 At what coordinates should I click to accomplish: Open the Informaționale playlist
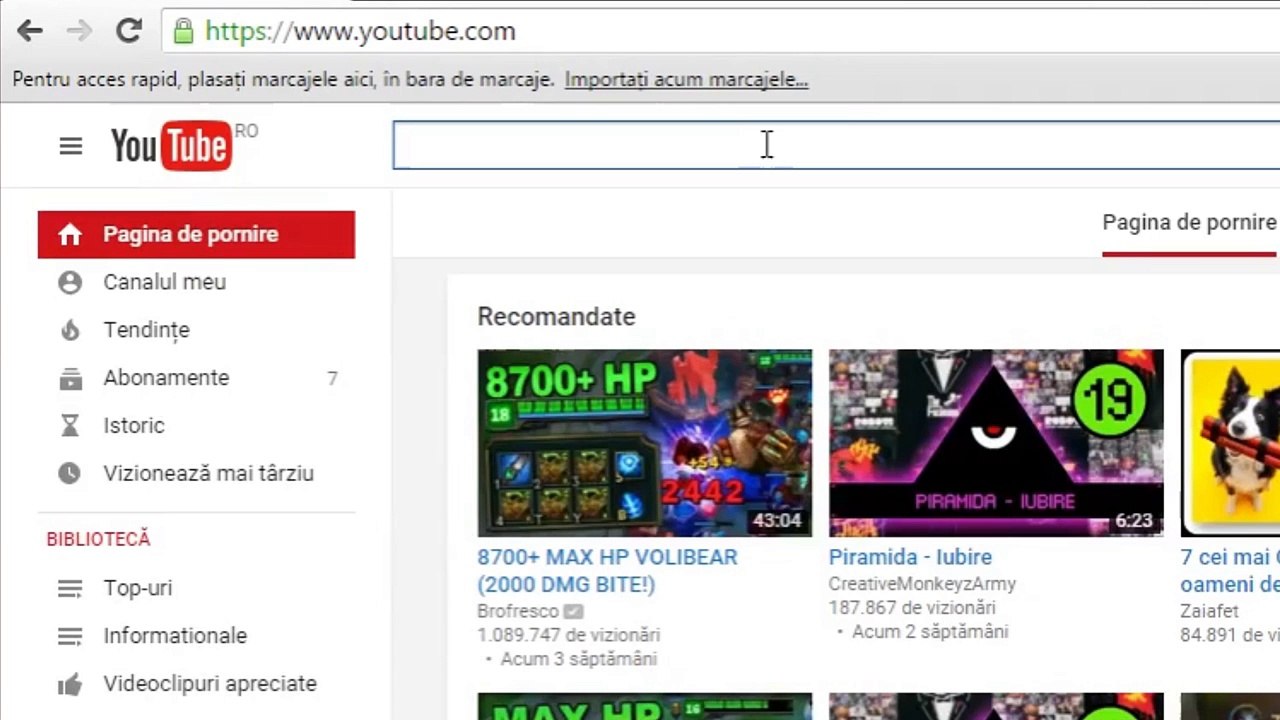point(174,636)
